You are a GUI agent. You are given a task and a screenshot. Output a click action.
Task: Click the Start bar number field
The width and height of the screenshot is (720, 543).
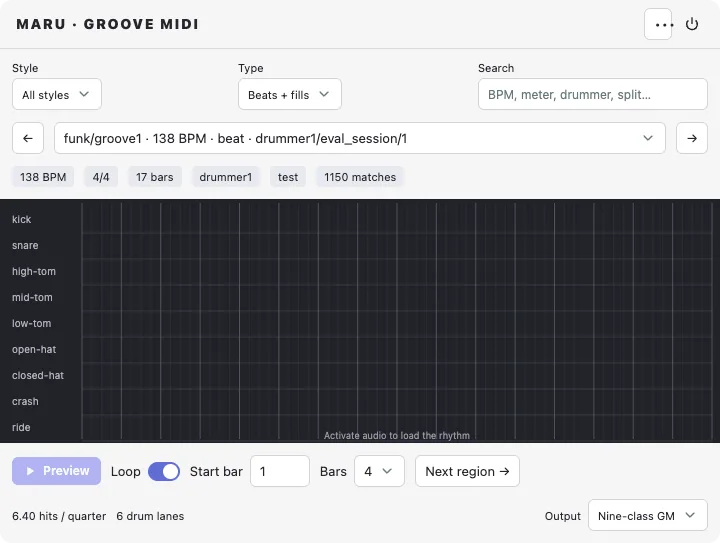tap(280, 471)
